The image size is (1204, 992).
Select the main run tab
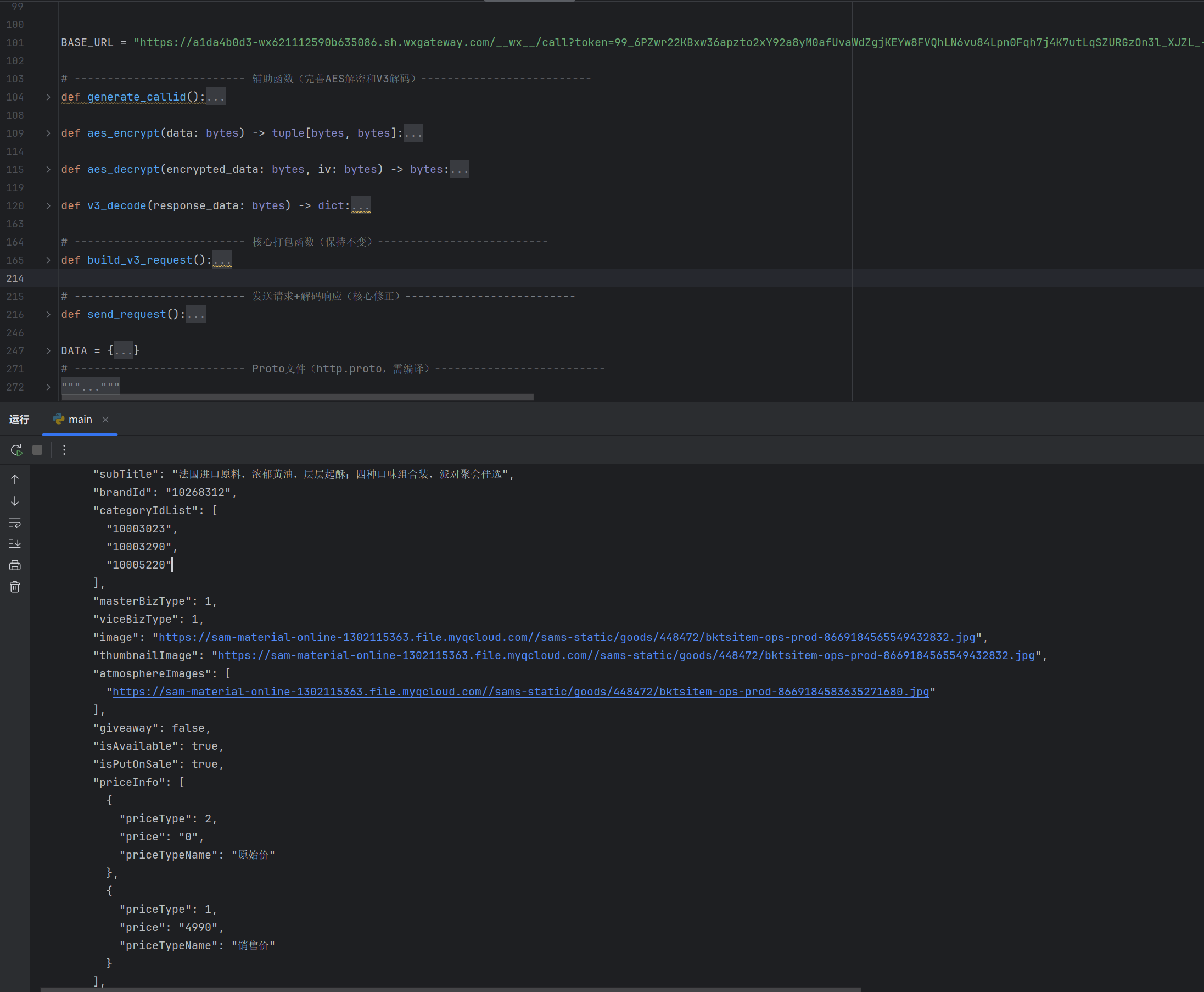[x=80, y=420]
